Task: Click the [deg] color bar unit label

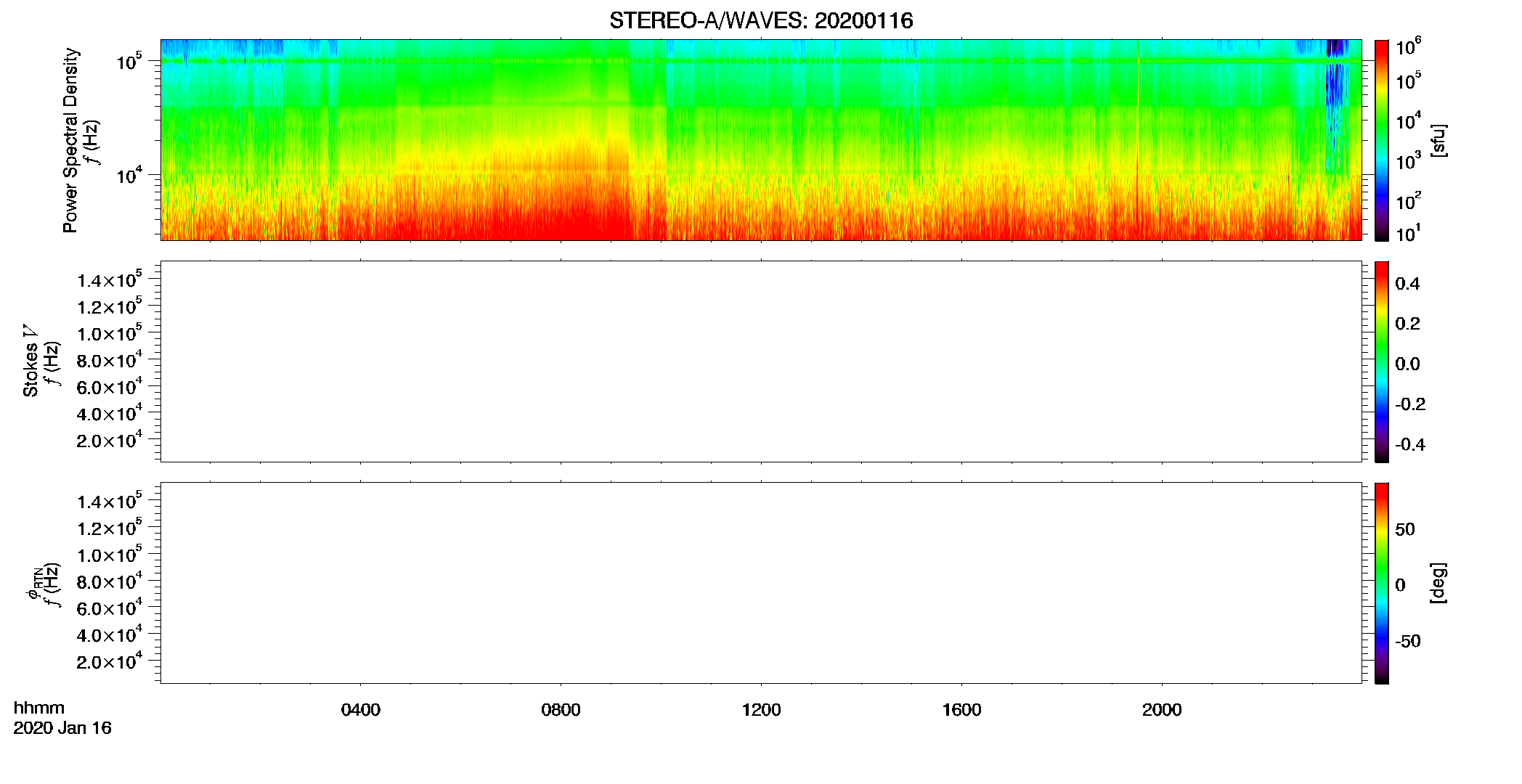Action: pyautogui.click(x=1438, y=583)
